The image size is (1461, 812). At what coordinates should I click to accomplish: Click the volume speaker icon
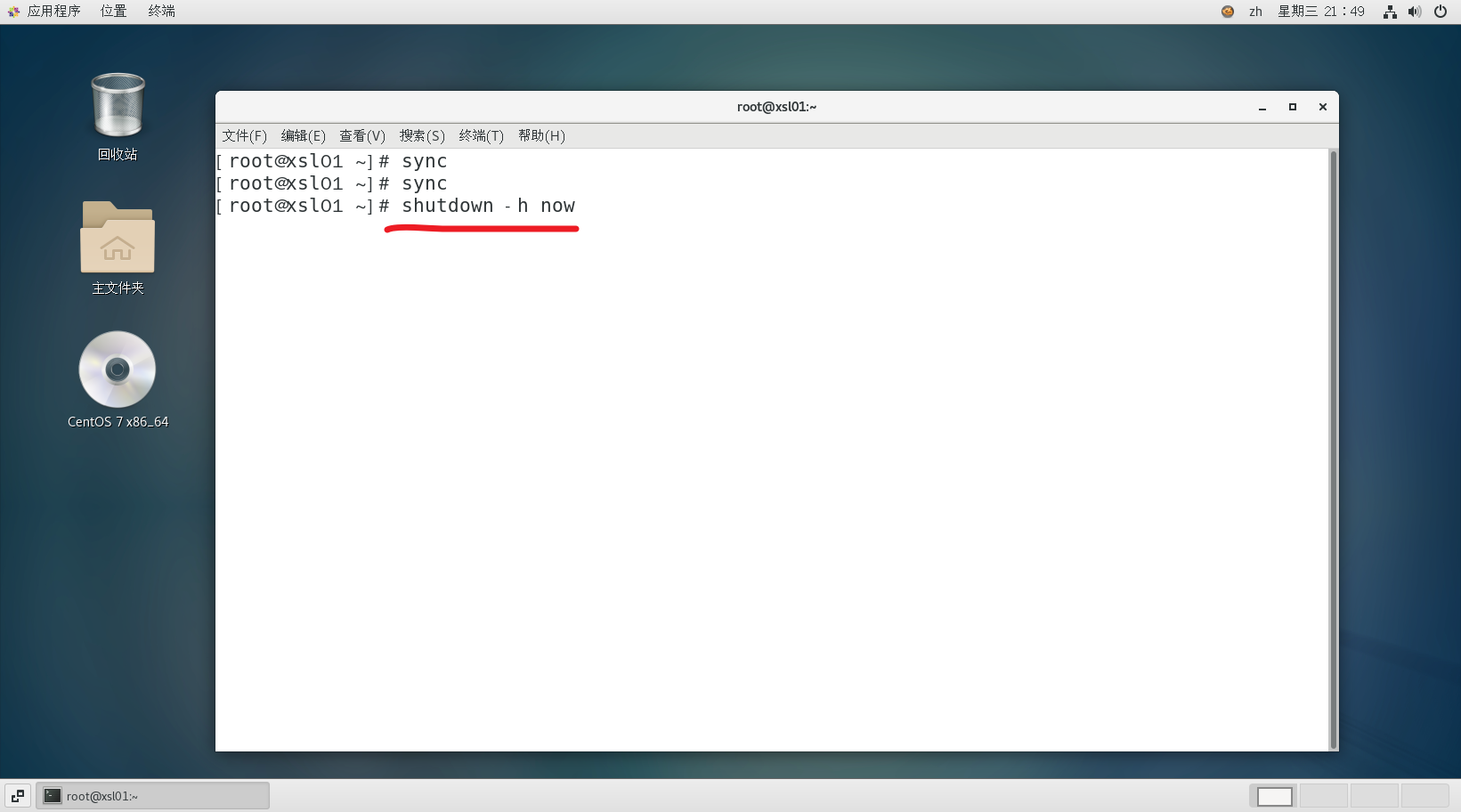[x=1415, y=12]
